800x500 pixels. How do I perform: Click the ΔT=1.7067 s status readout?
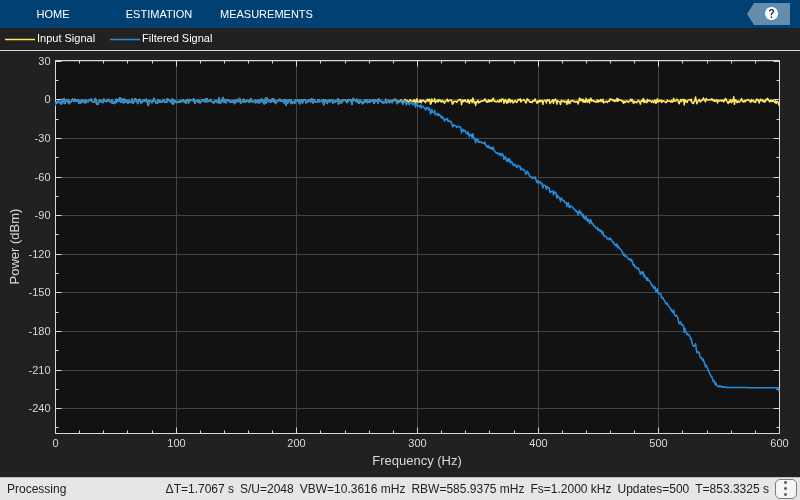tap(199, 489)
